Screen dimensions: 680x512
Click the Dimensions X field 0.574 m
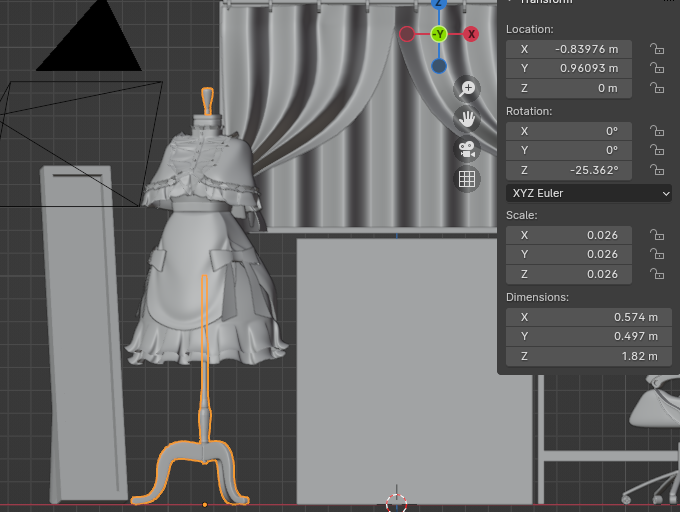[x=588, y=317]
